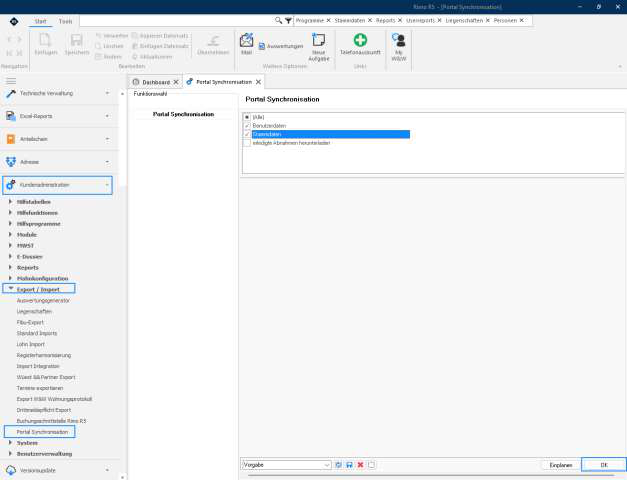Click the application logo icon
627x480 pixels.
(x=14, y=21)
